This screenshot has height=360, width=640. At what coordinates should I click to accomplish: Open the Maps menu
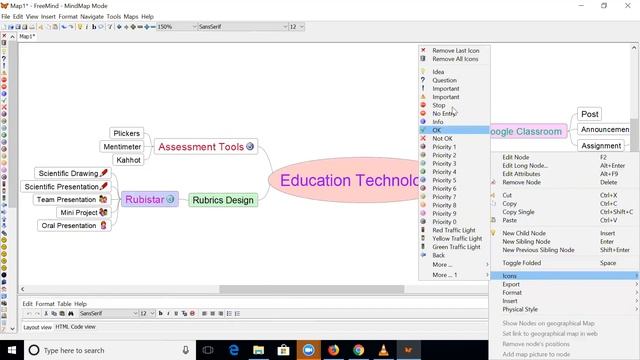tap(131, 17)
